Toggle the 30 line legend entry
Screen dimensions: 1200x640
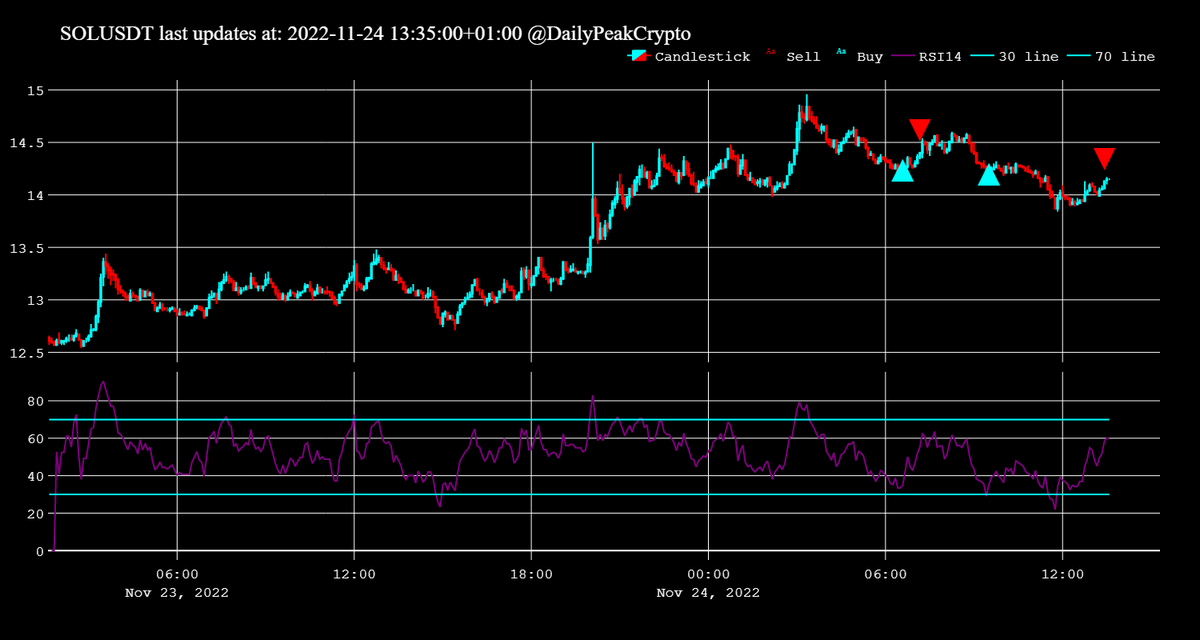tap(1014, 57)
